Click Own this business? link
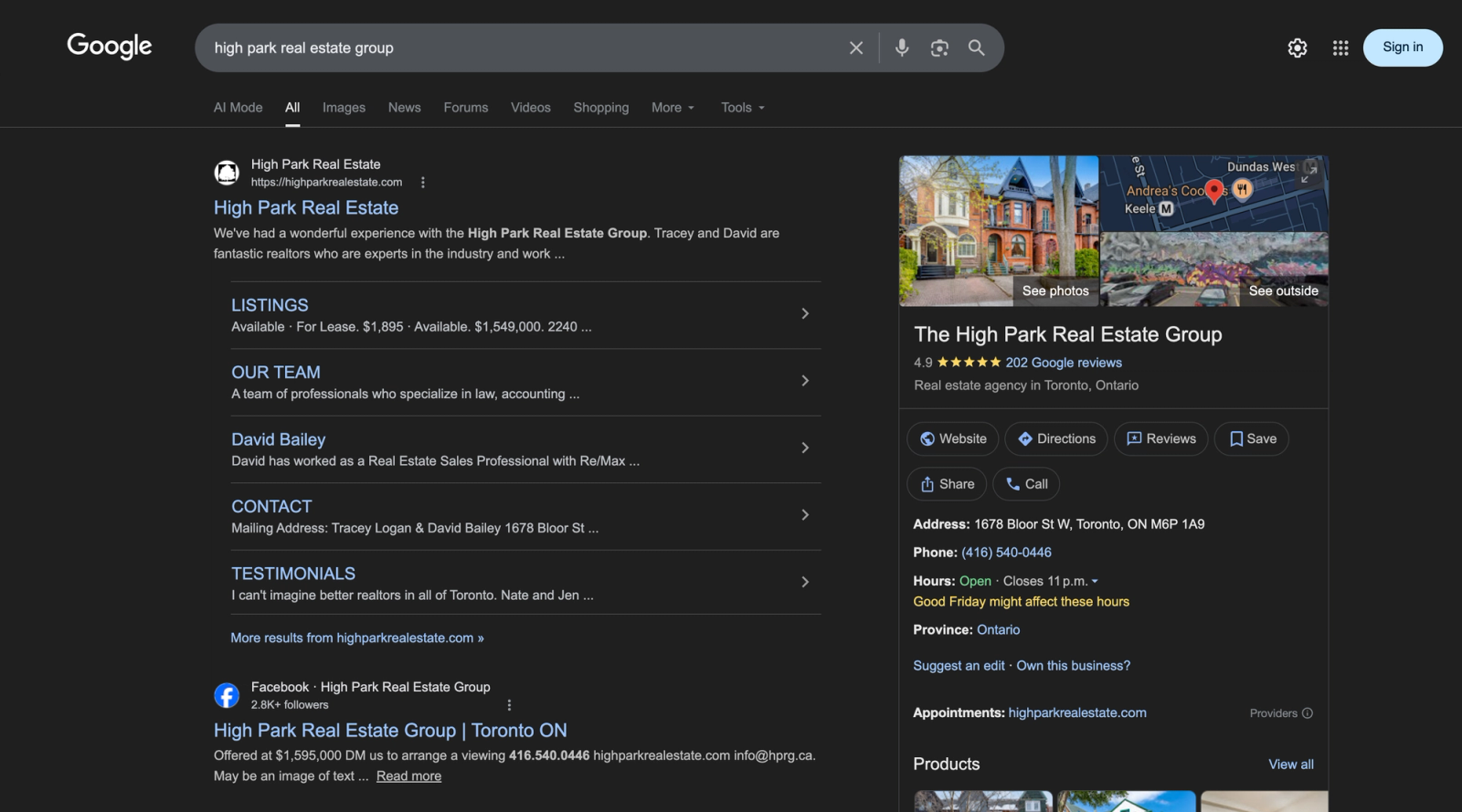Image resolution: width=1462 pixels, height=812 pixels. (1074, 666)
